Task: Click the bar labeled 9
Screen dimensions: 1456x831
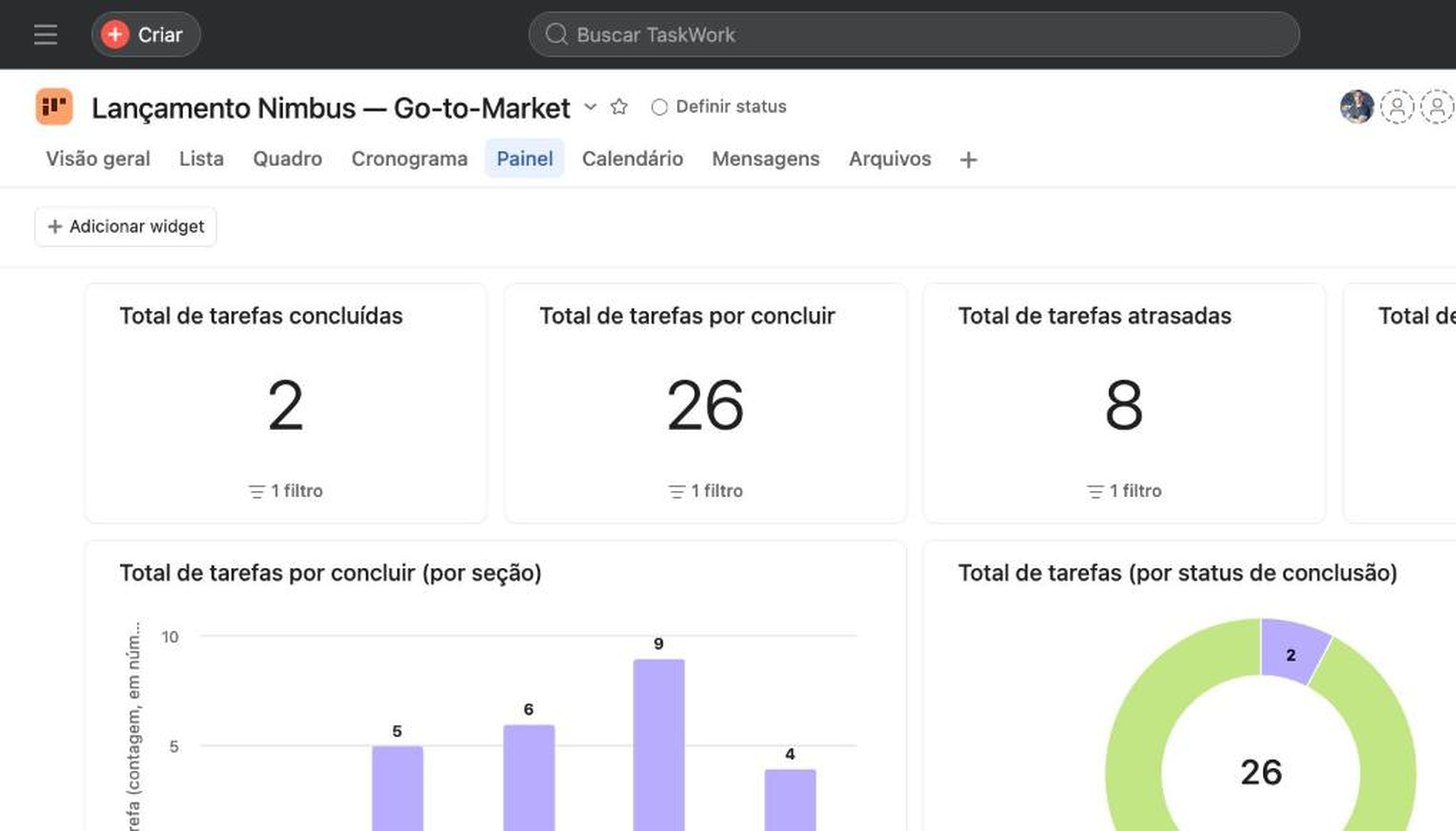Action: [x=659, y=745]
